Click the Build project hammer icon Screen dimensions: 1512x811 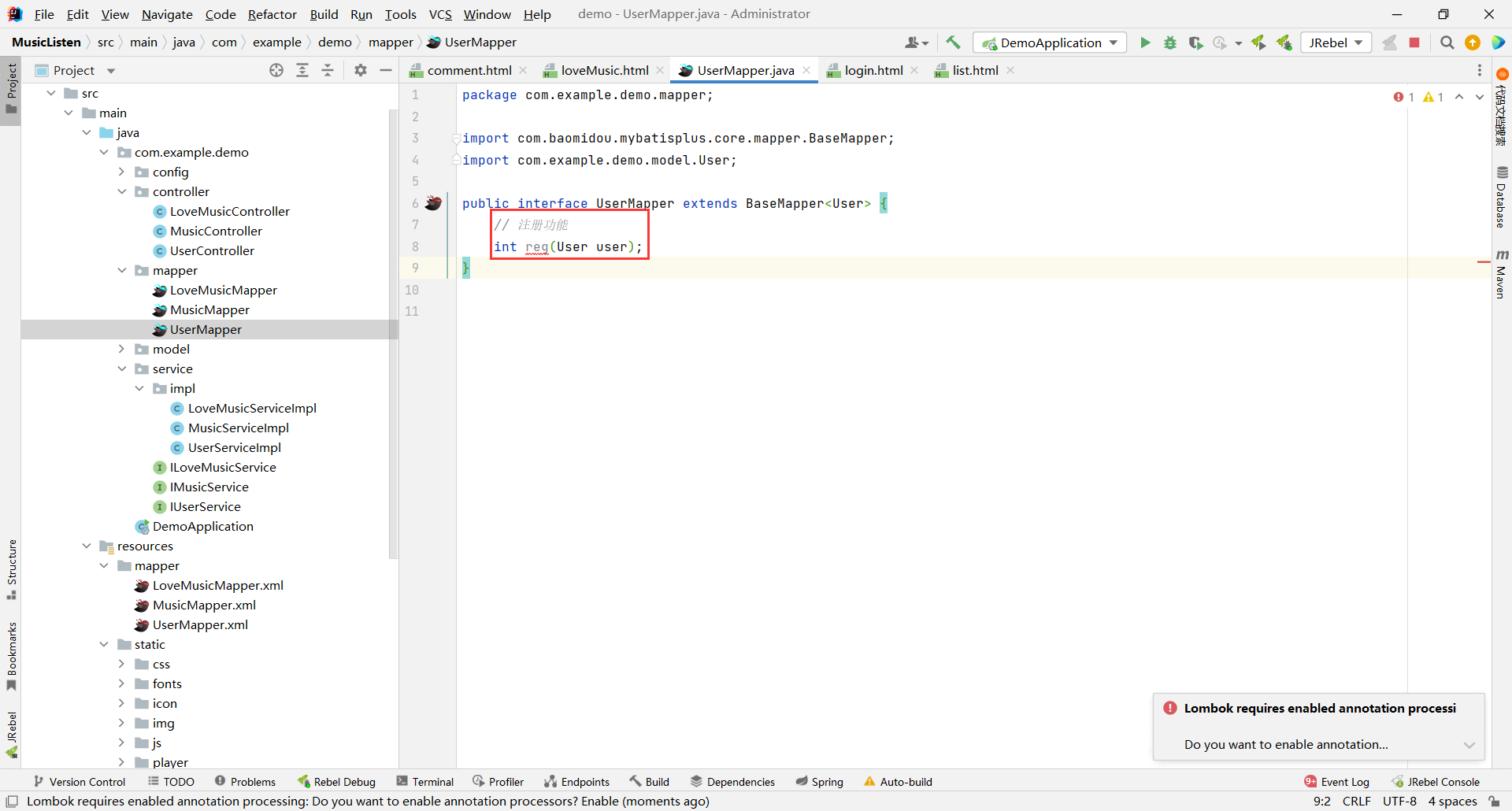coord(953,43)
